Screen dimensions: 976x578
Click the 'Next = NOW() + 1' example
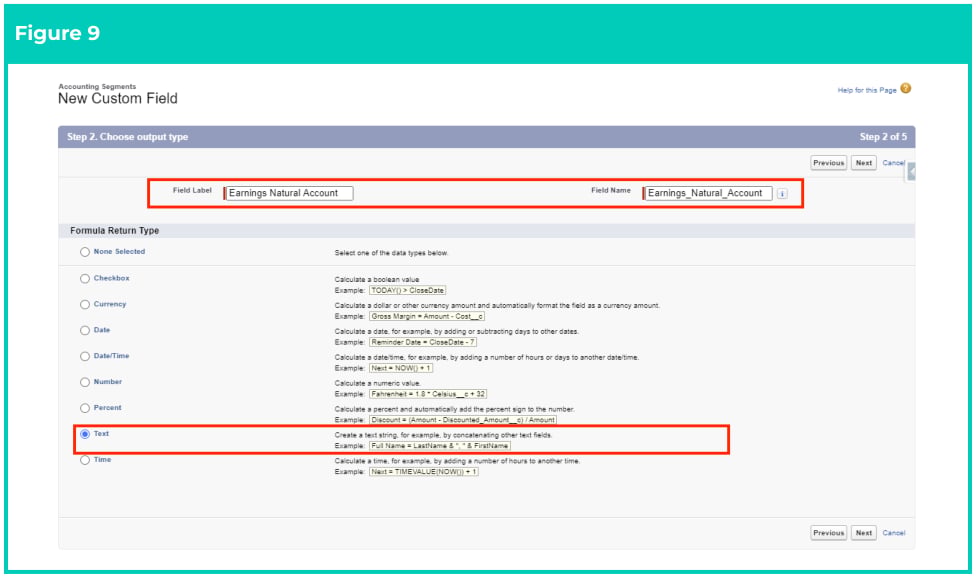401,368
